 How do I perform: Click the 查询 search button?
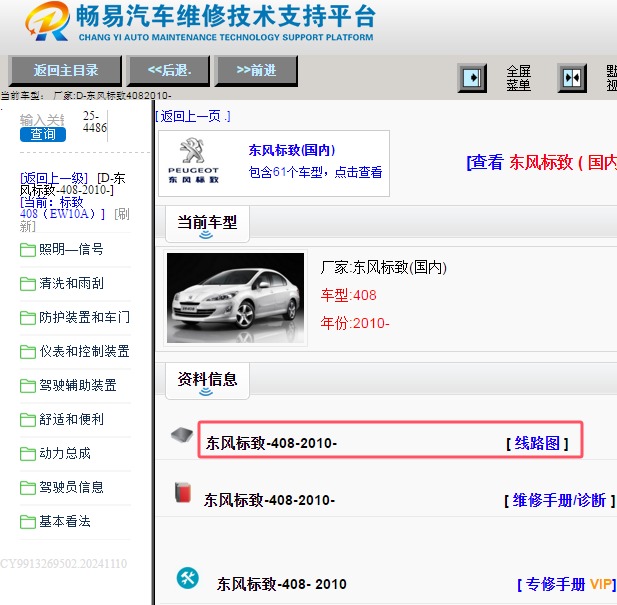43,134
